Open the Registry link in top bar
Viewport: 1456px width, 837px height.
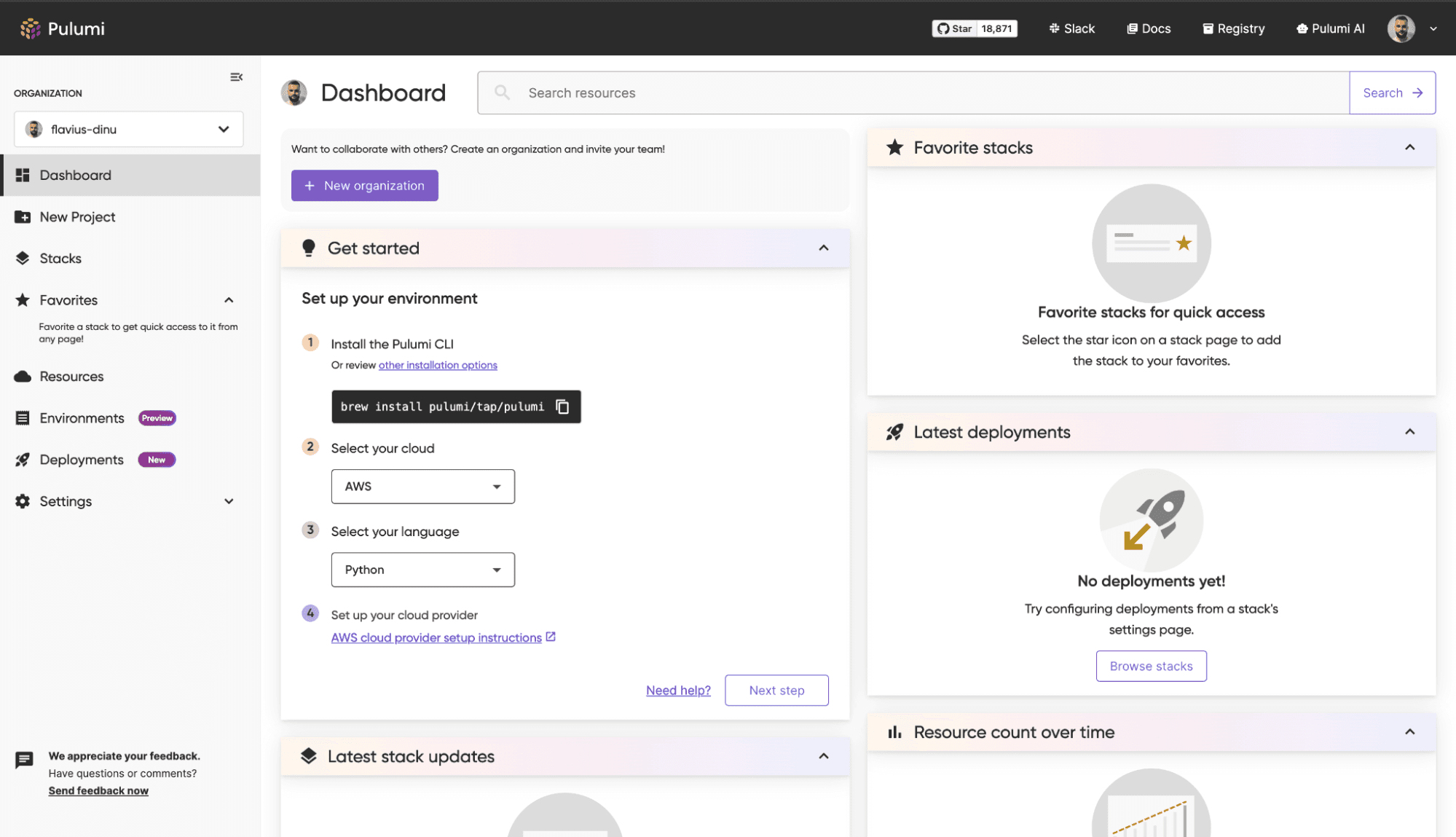1233,28
